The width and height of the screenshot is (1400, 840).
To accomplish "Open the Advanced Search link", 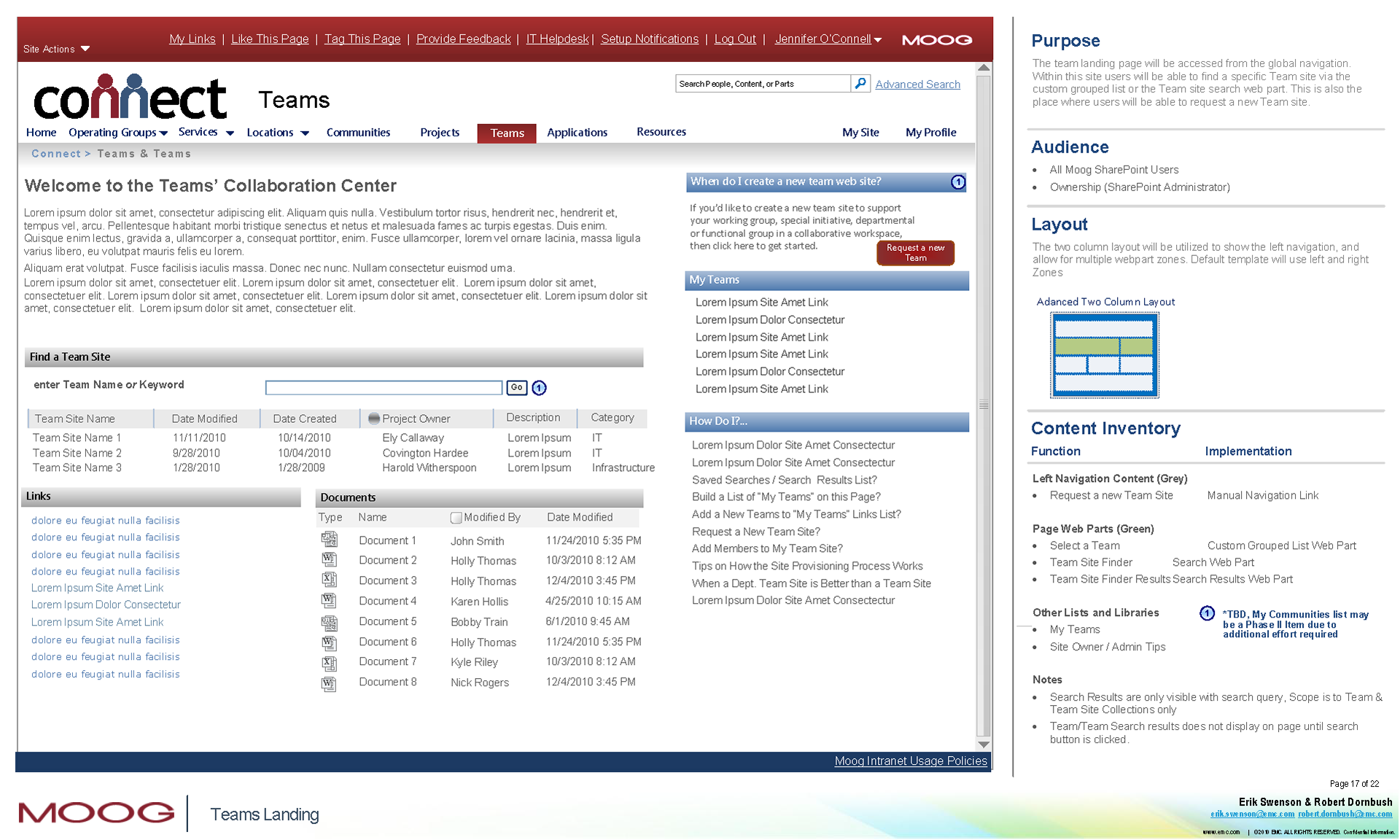I will (x=917, y=85).
